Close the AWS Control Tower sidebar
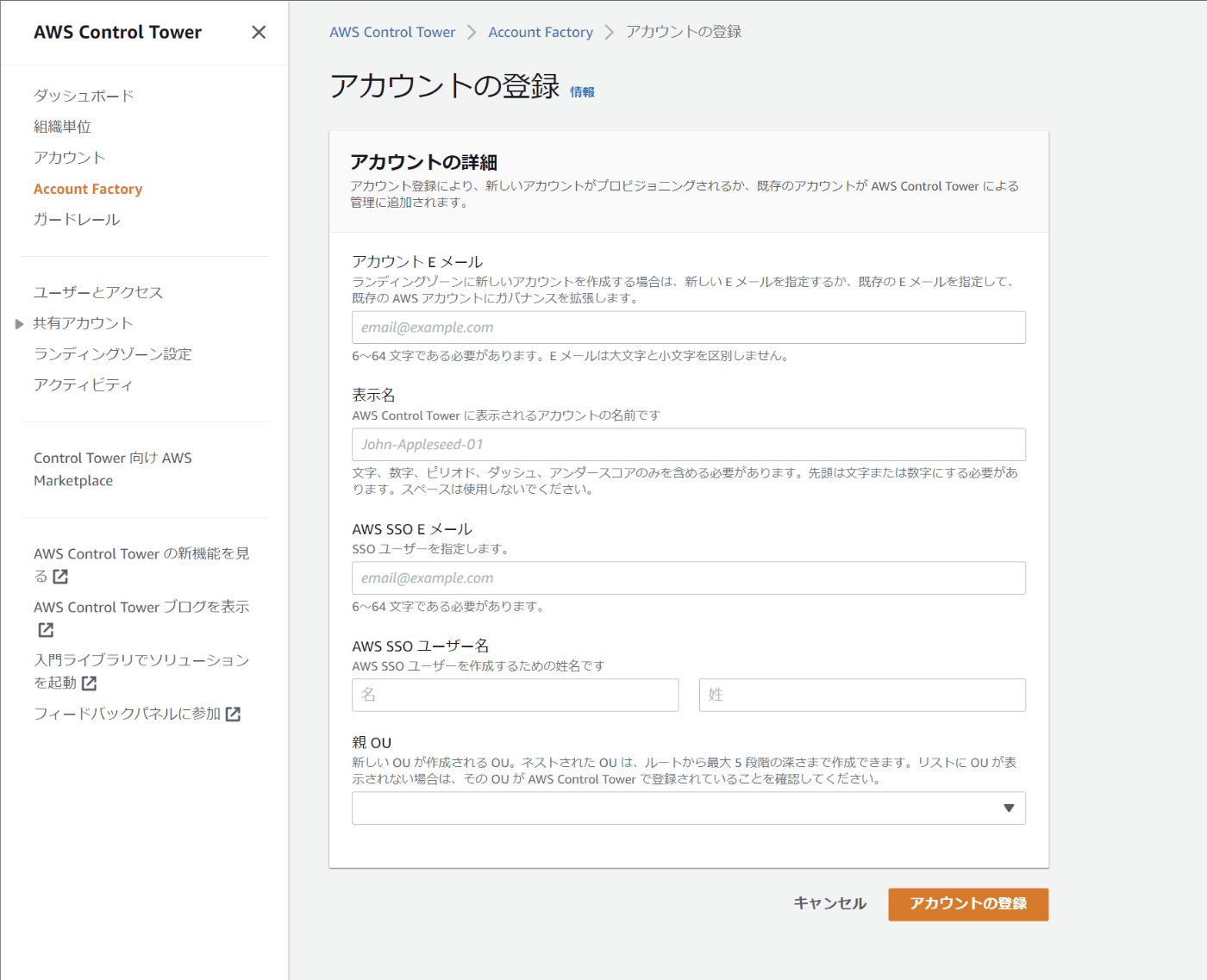The image size is (1207, 980). click(259, 32)
